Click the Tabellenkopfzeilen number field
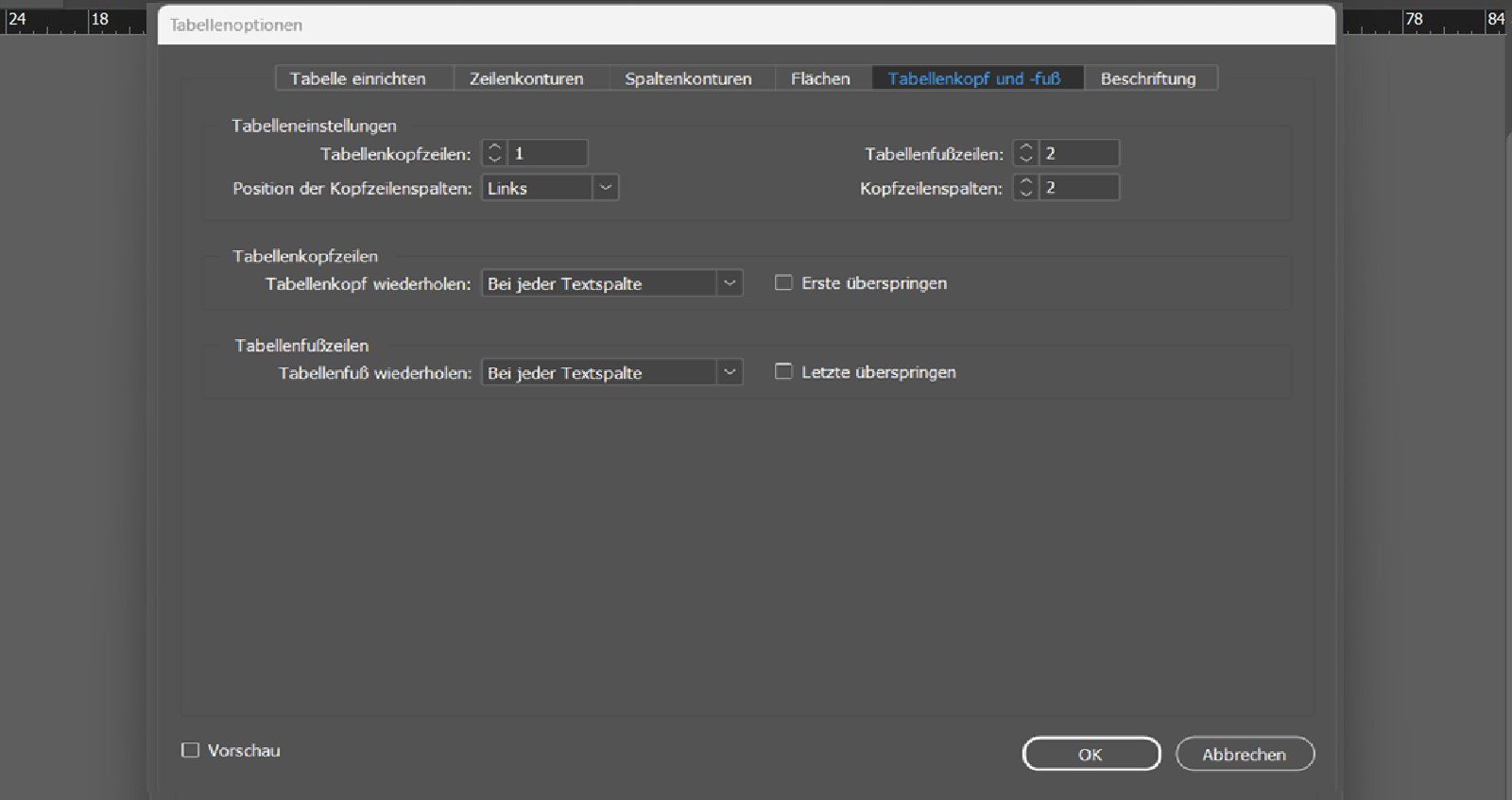 tap(547, 153)
